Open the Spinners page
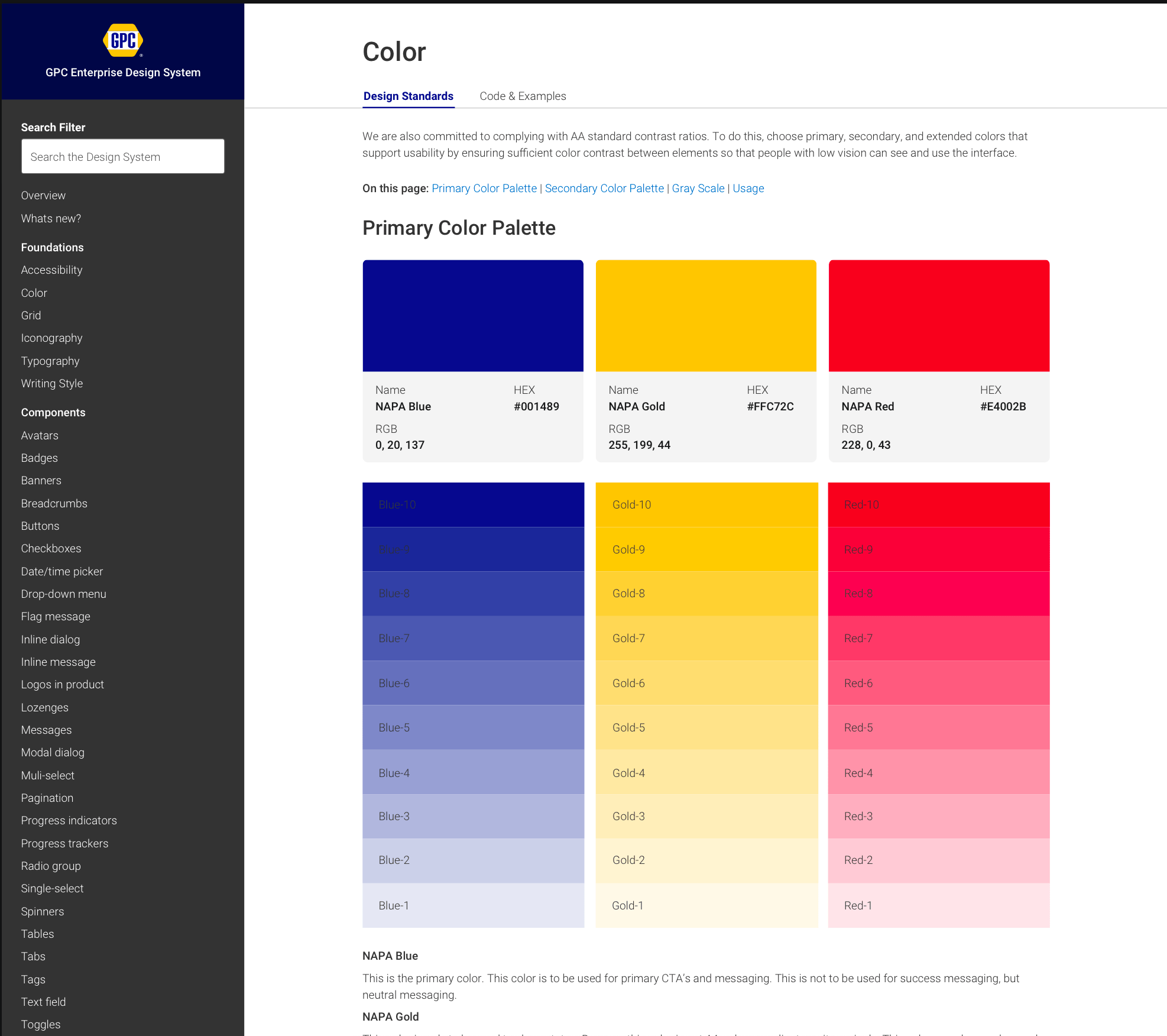 (42, 911)
